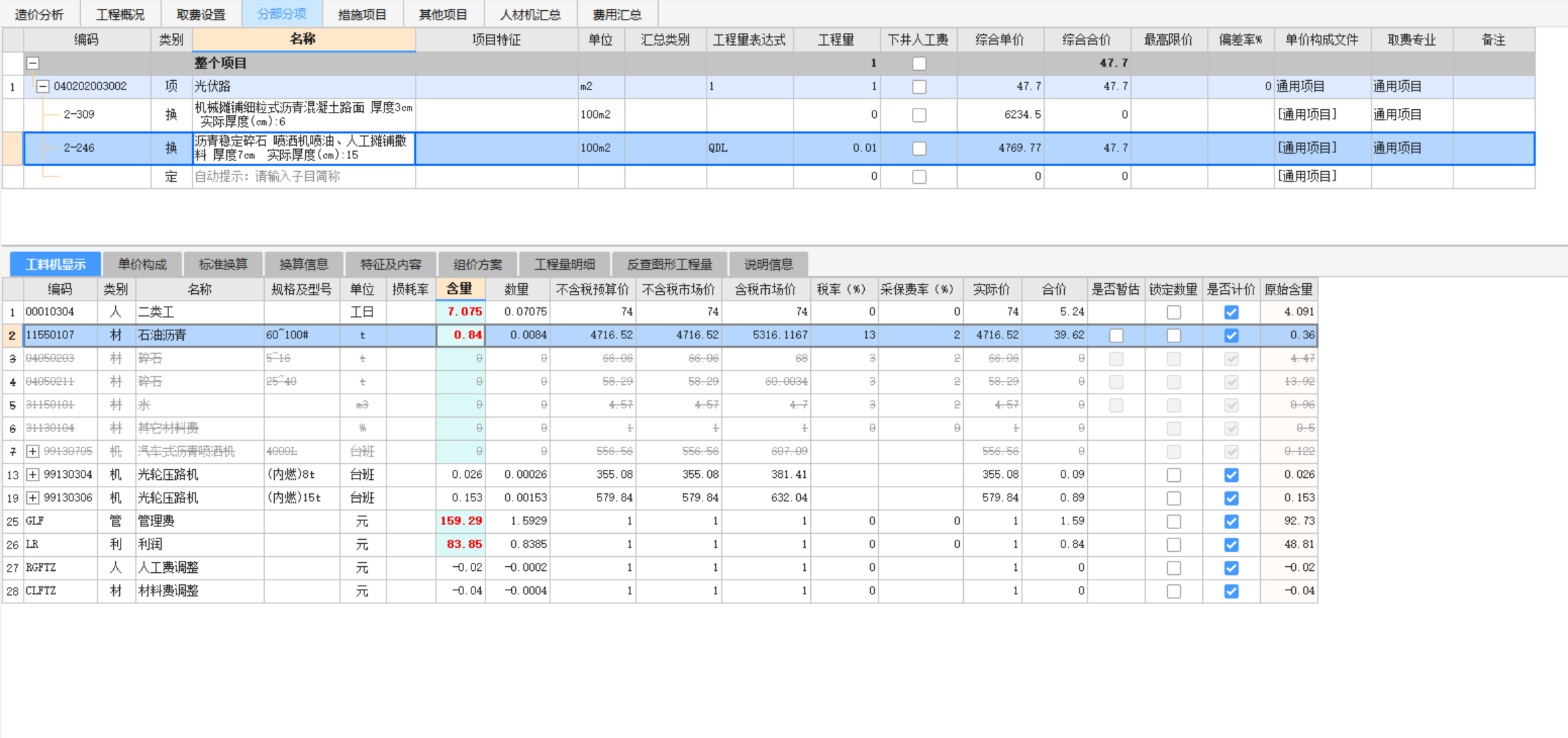This screenshot has width=1568, height=738.
Task: Collapse the 整个项目 root tree node
Action: click(x=32, y=63)
